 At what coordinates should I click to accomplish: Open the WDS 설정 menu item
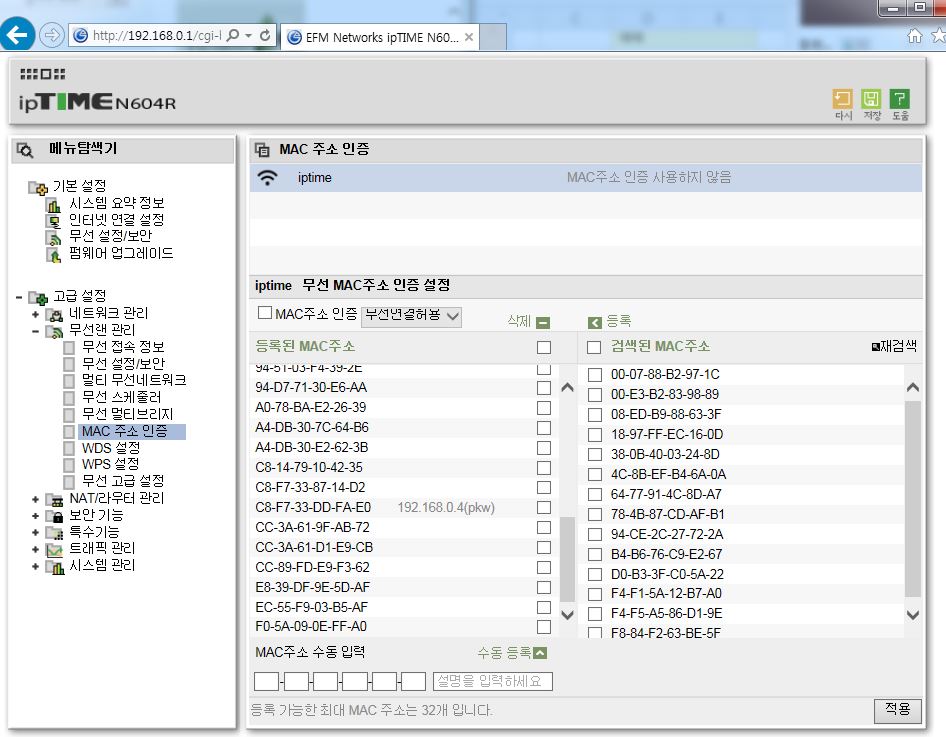111,448
